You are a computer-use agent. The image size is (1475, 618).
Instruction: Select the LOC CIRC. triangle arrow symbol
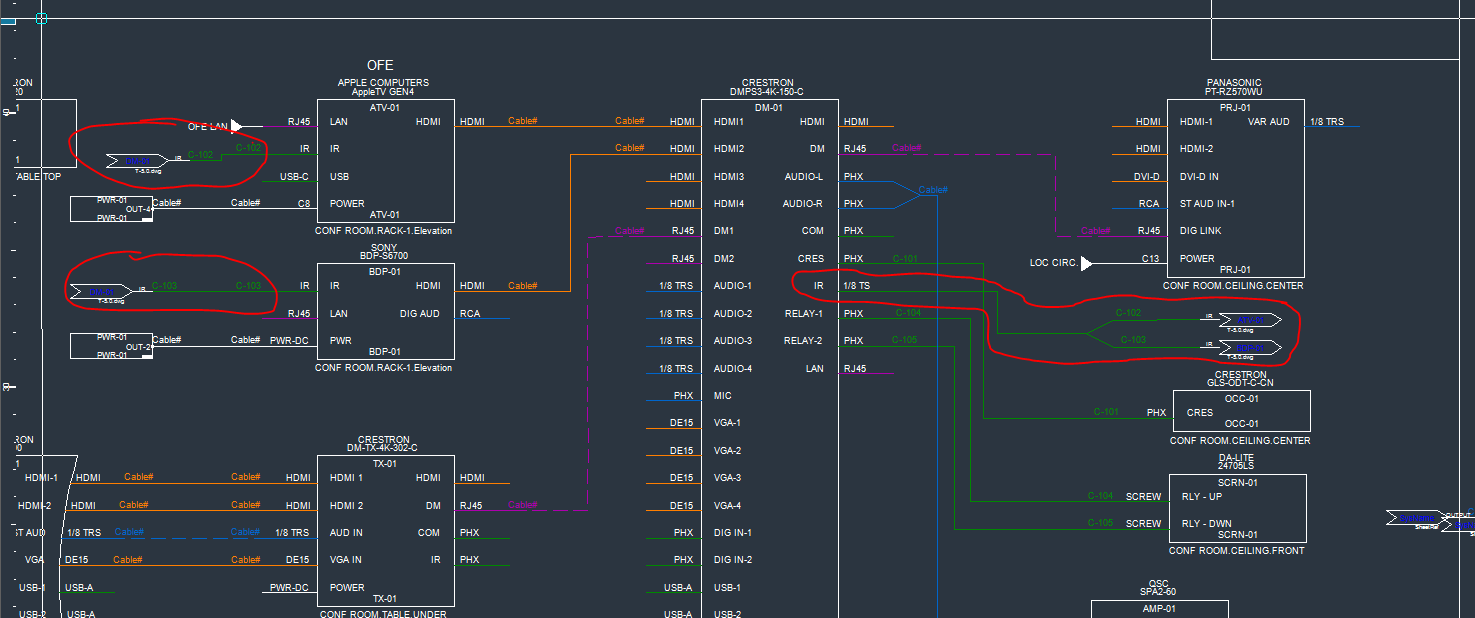1088,263
